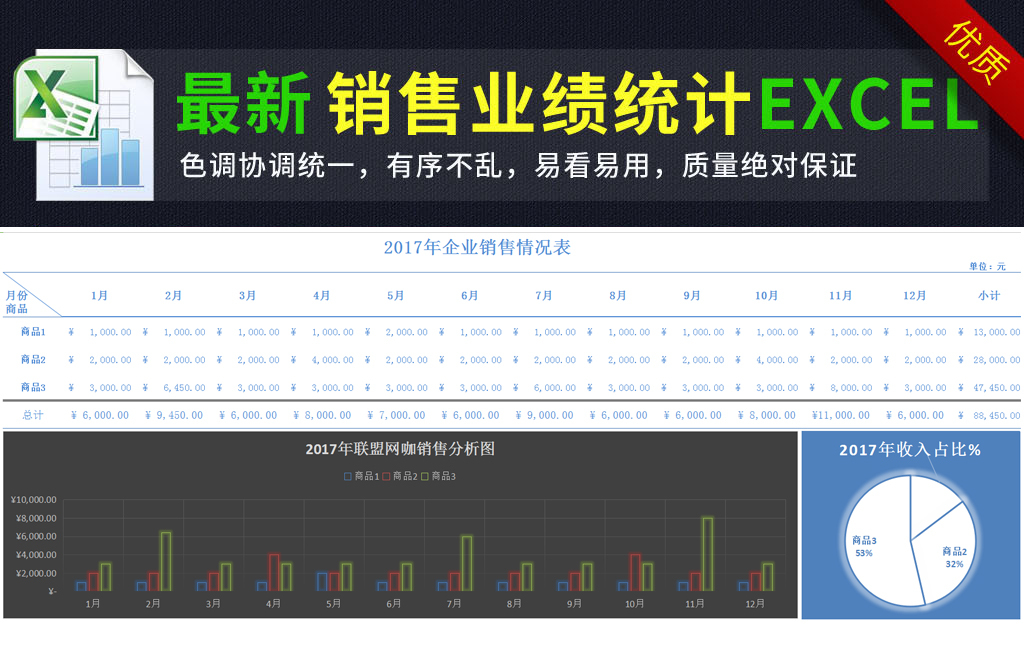Click the green 商品3 bar for 2月
Image resolution: width=1024 pixels, height=646 pixels.
click(166, 562)
